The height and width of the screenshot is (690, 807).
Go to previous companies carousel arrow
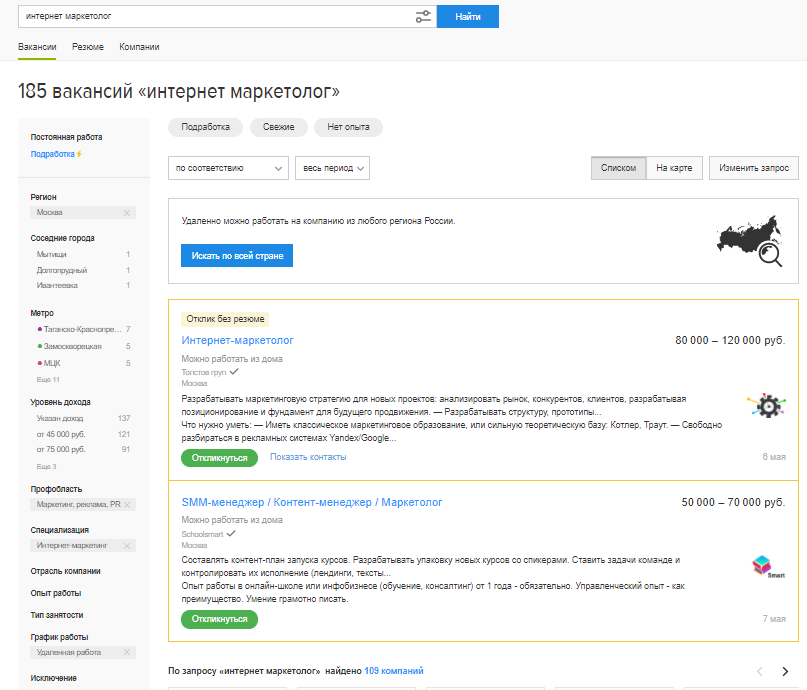click(760, 671)
